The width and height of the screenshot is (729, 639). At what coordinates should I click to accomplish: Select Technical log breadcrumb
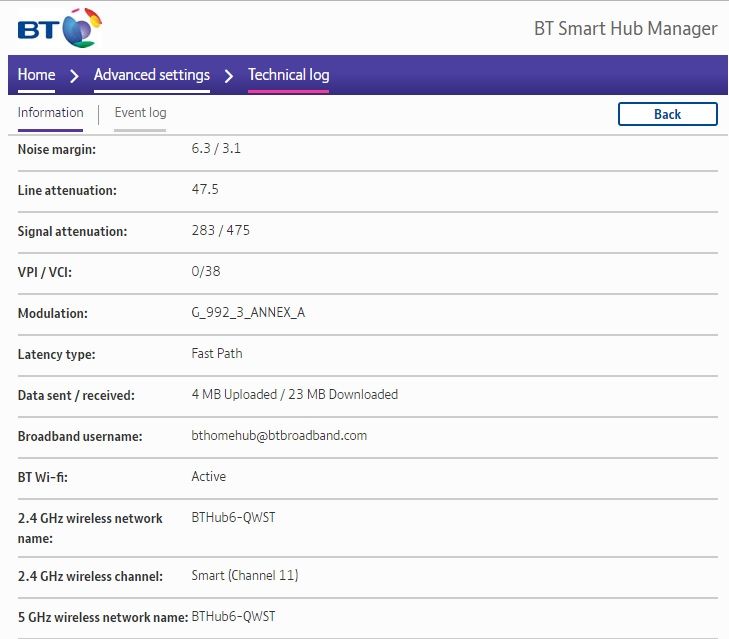pos(288,74)
